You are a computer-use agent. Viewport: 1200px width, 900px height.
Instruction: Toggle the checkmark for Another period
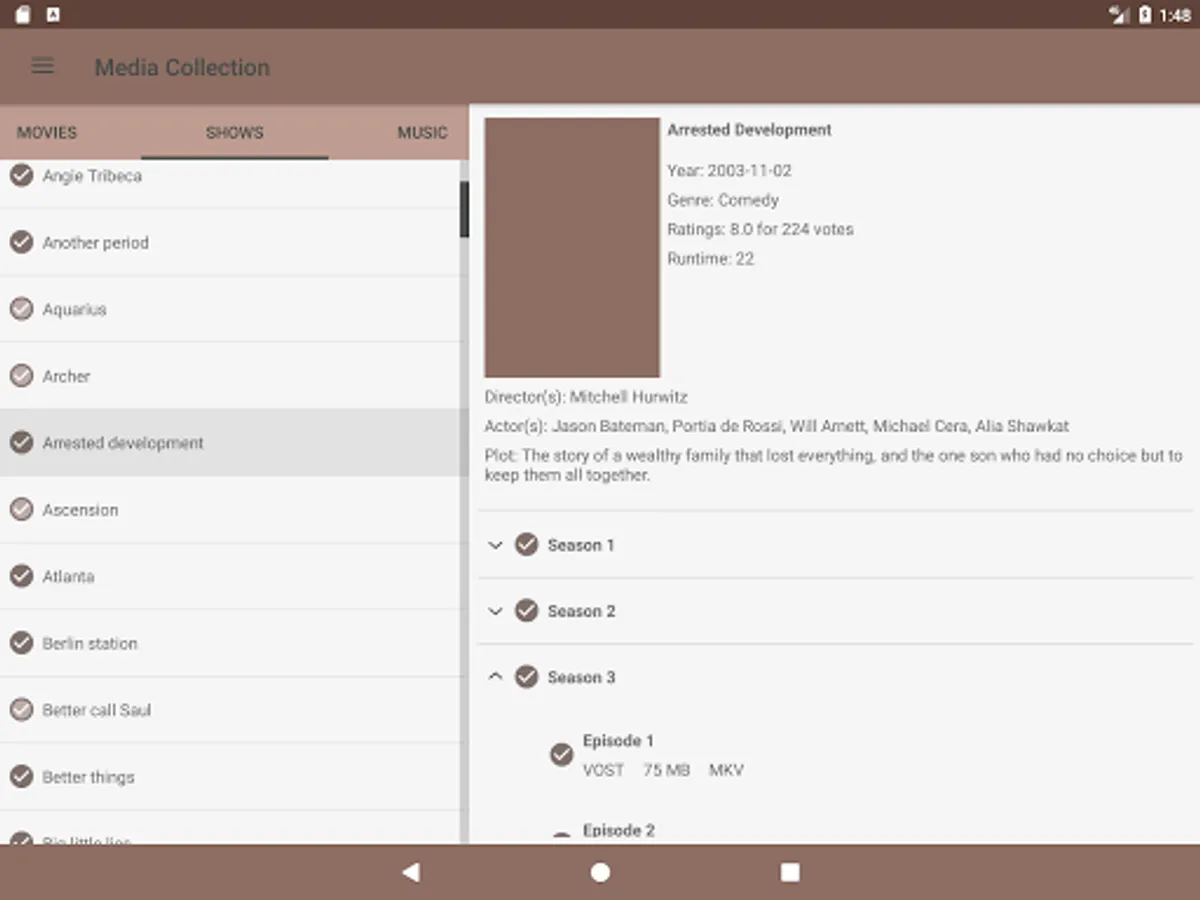pos(21,242)
